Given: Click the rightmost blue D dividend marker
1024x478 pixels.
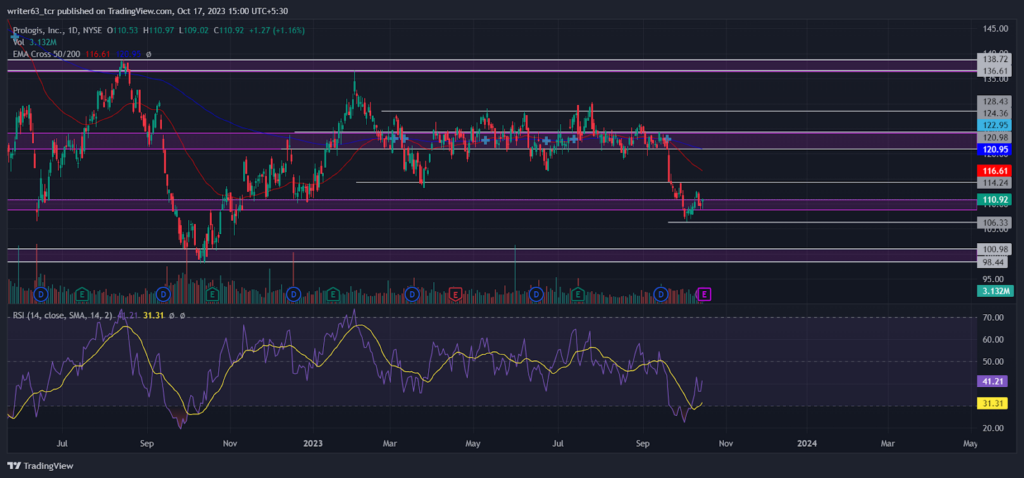Looking at the screenshot, I should click(661, 295).
